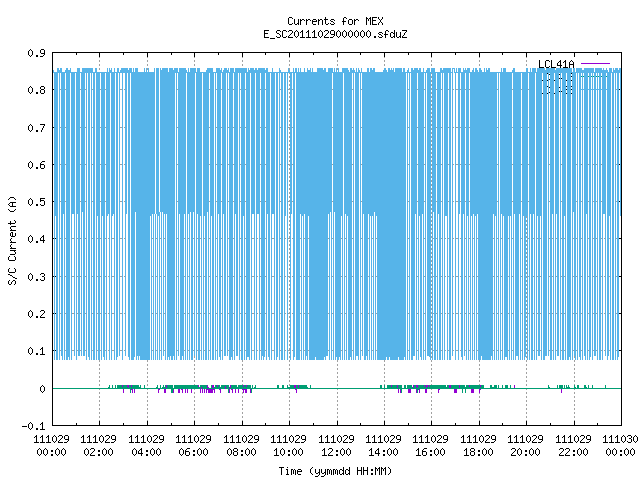This screenshot has height=480, width=640.
Task: Click the 0.7 y-axis tick value
Action: click(x=36, y=128)
